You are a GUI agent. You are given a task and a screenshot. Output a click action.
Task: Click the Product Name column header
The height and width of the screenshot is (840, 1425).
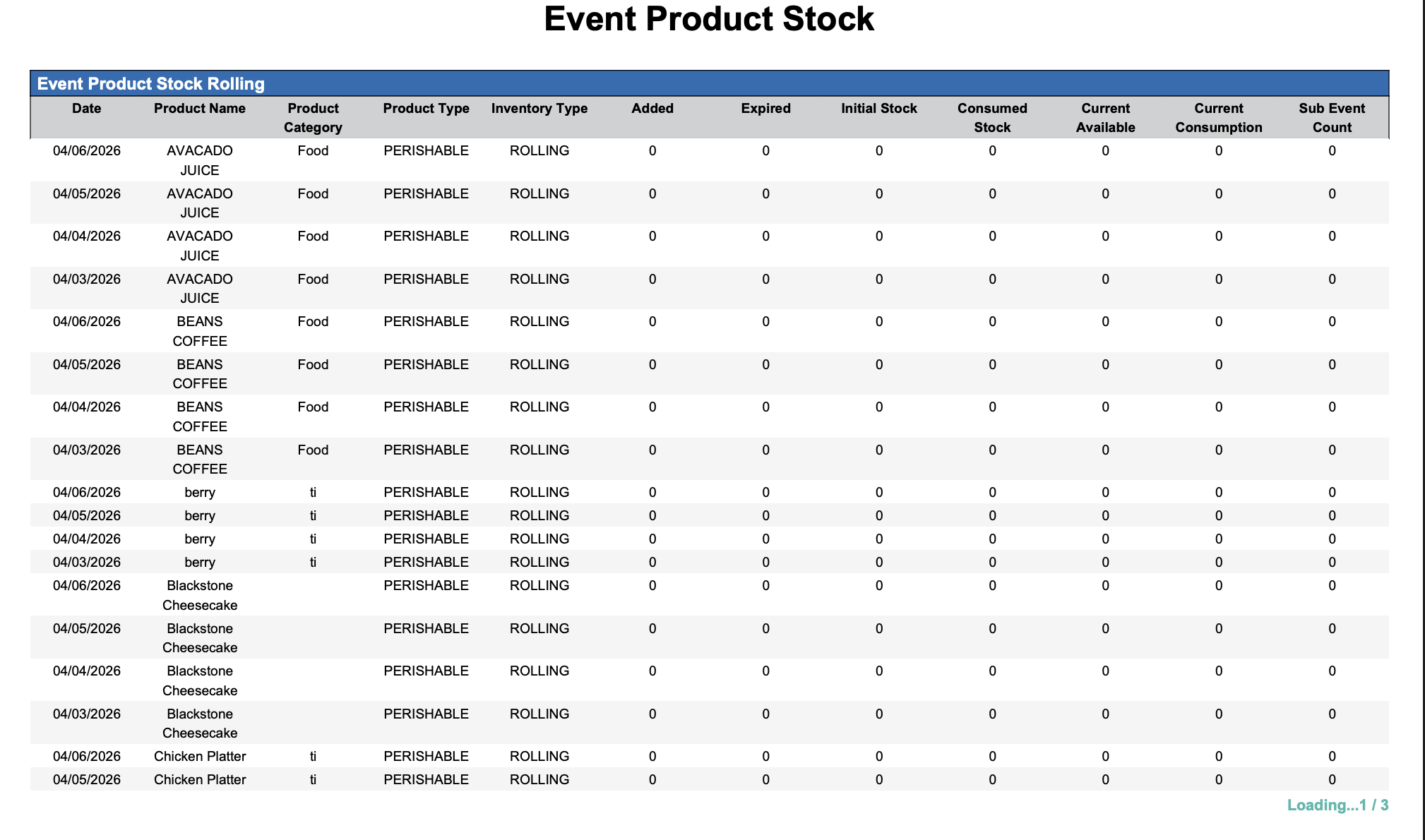pyautogui.click(x=200, y=109)
